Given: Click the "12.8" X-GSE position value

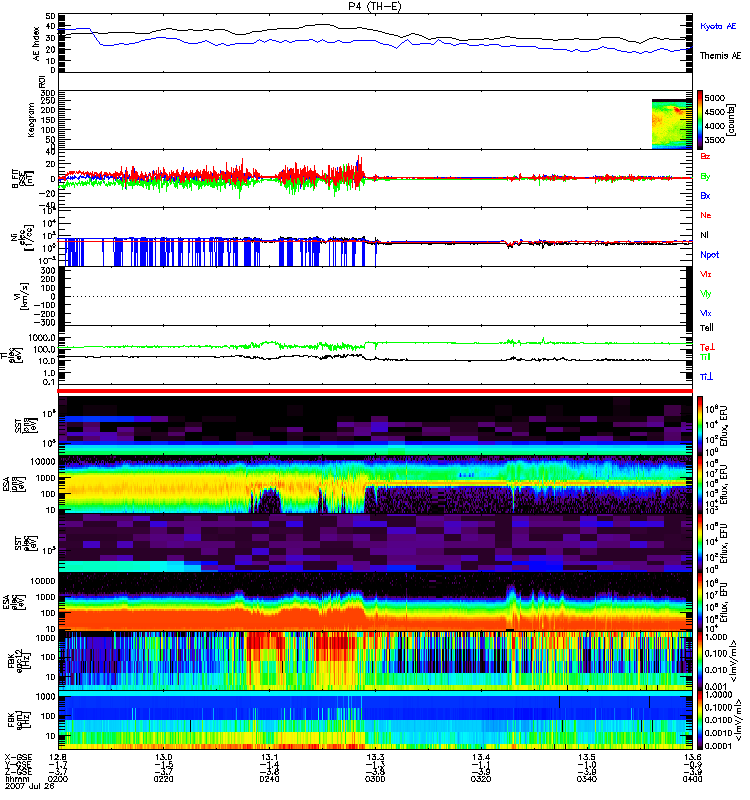Looking at the screenshot, I should [57, 757].
